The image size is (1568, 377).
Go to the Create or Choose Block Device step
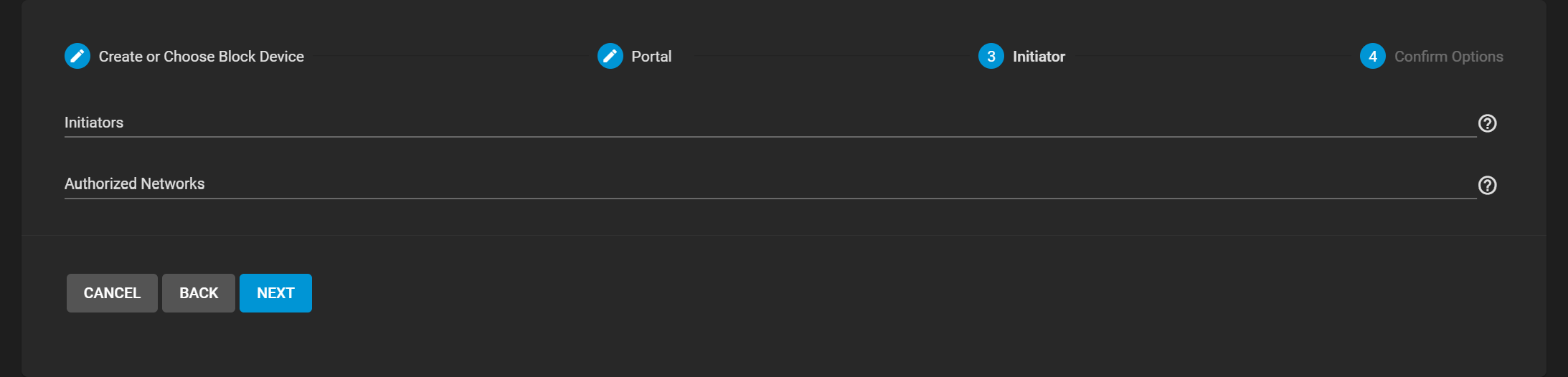pyautogui.click(x=202, y=57)
